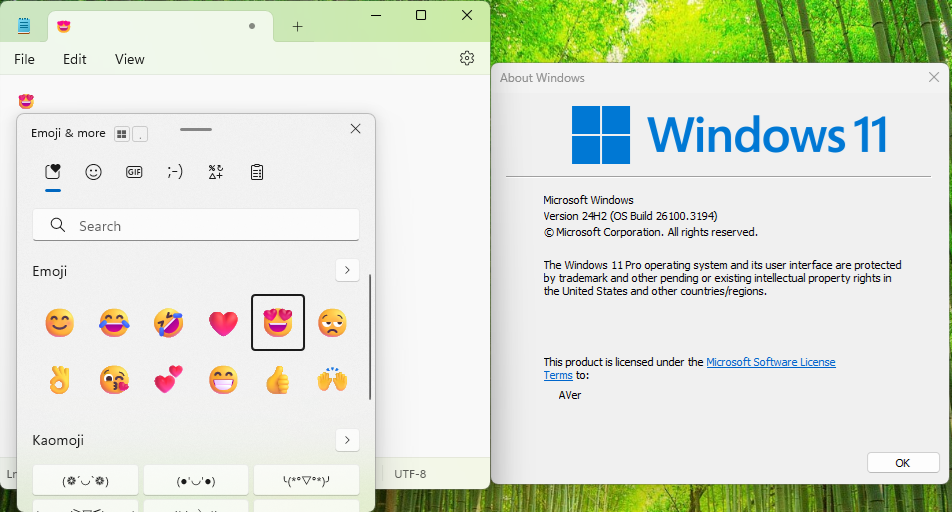Open Notepad File menu
The width and height of the screenshot is (952, 512).
pos(24,59)
